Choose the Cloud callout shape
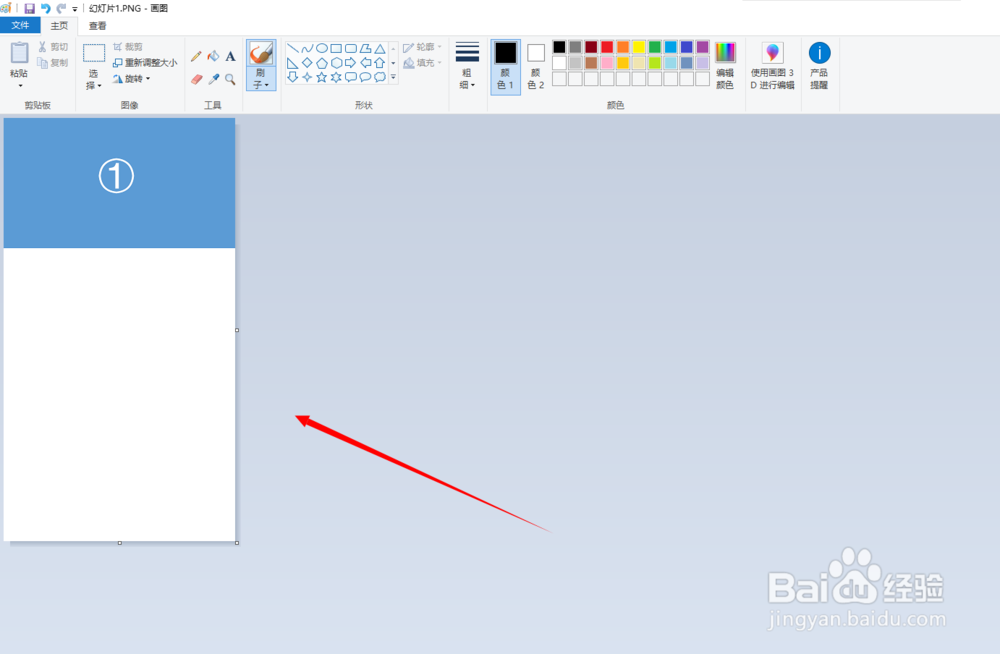 pos(380,77)
